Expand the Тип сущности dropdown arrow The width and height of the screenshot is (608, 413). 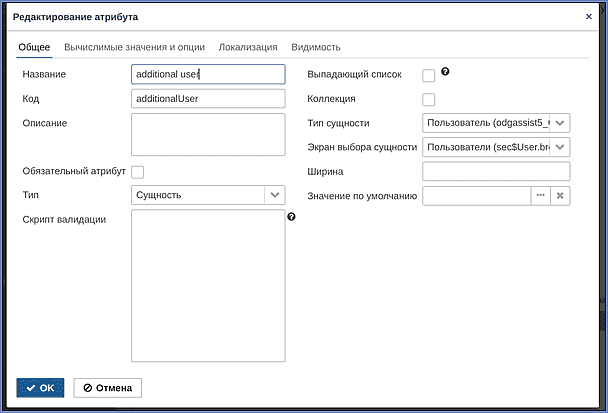(560, 123)
